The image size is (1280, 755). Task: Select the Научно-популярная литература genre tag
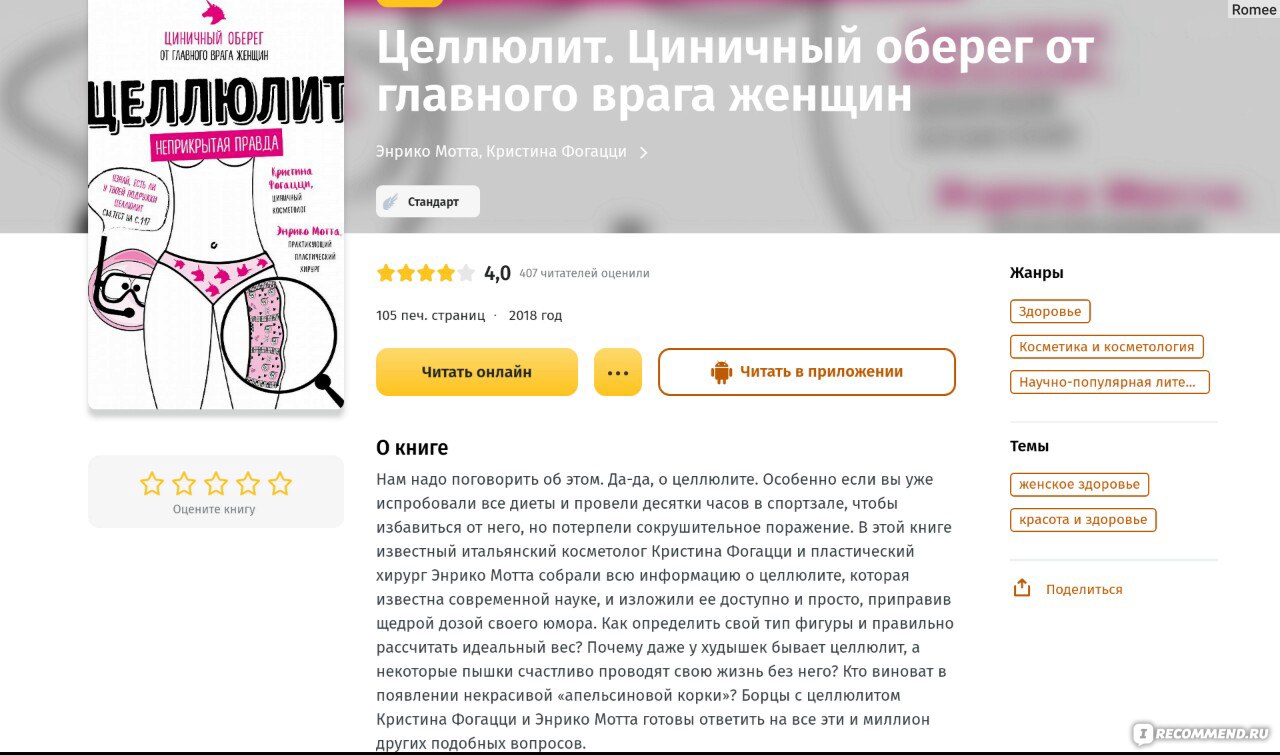pyautogui.click(x=1110, y=382)
